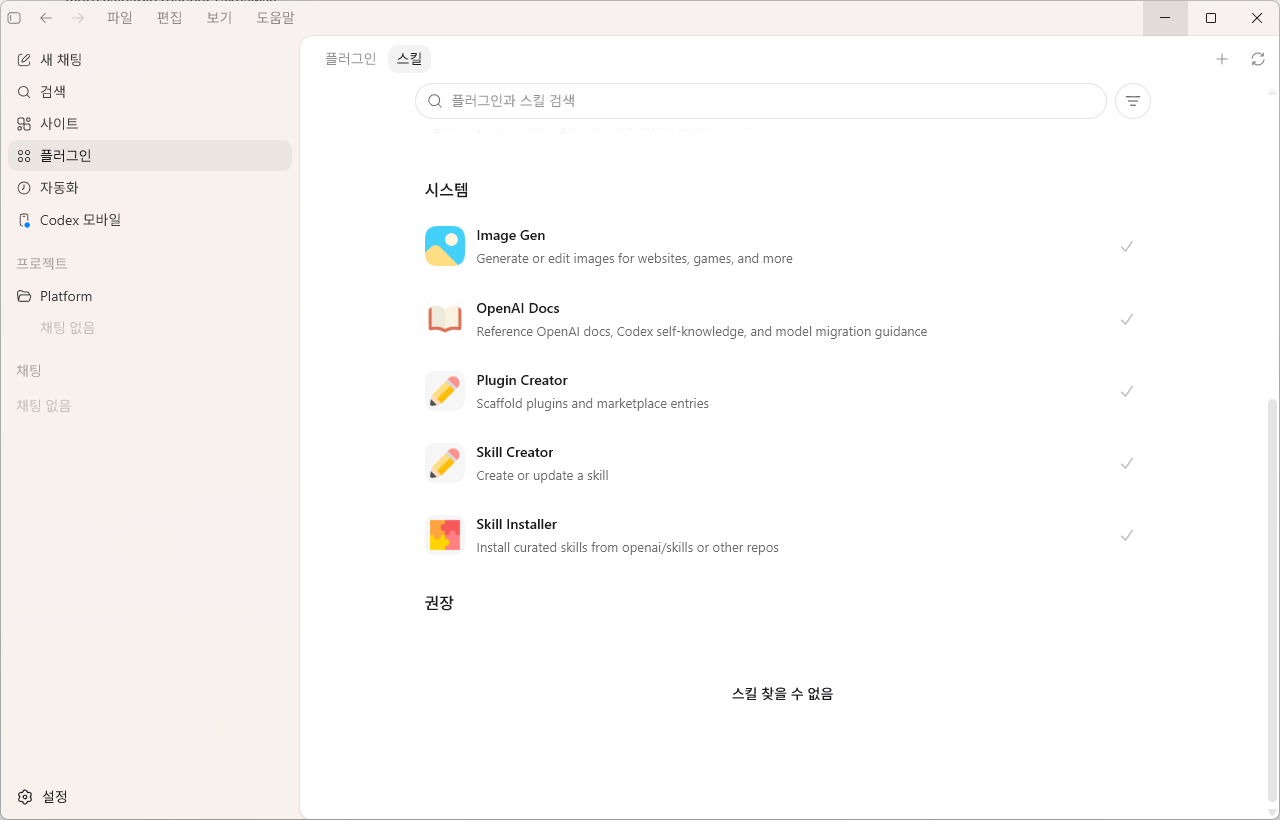Screen dimensions: 1280x820
Task: Open the Skill Creator skill title
Action: click(x=515, y=452)
